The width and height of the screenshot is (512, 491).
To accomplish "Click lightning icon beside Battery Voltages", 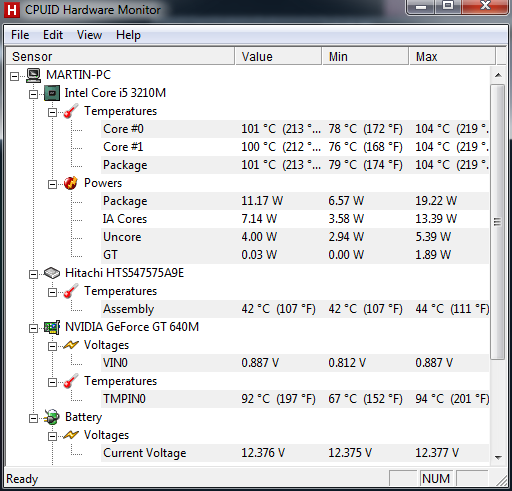I will 71,435.
